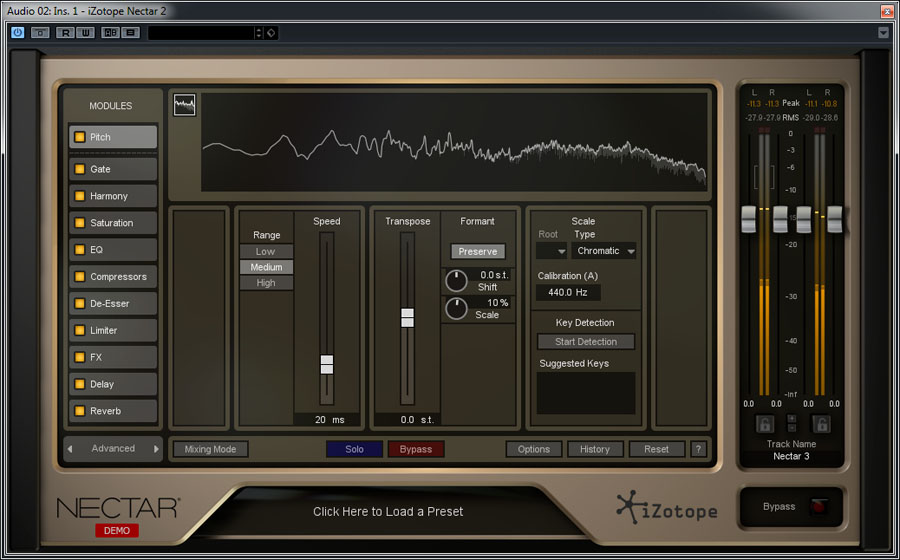Click the spectrum display icon
The width and height of the screenshot is (900, 560).
click(184, 105)
